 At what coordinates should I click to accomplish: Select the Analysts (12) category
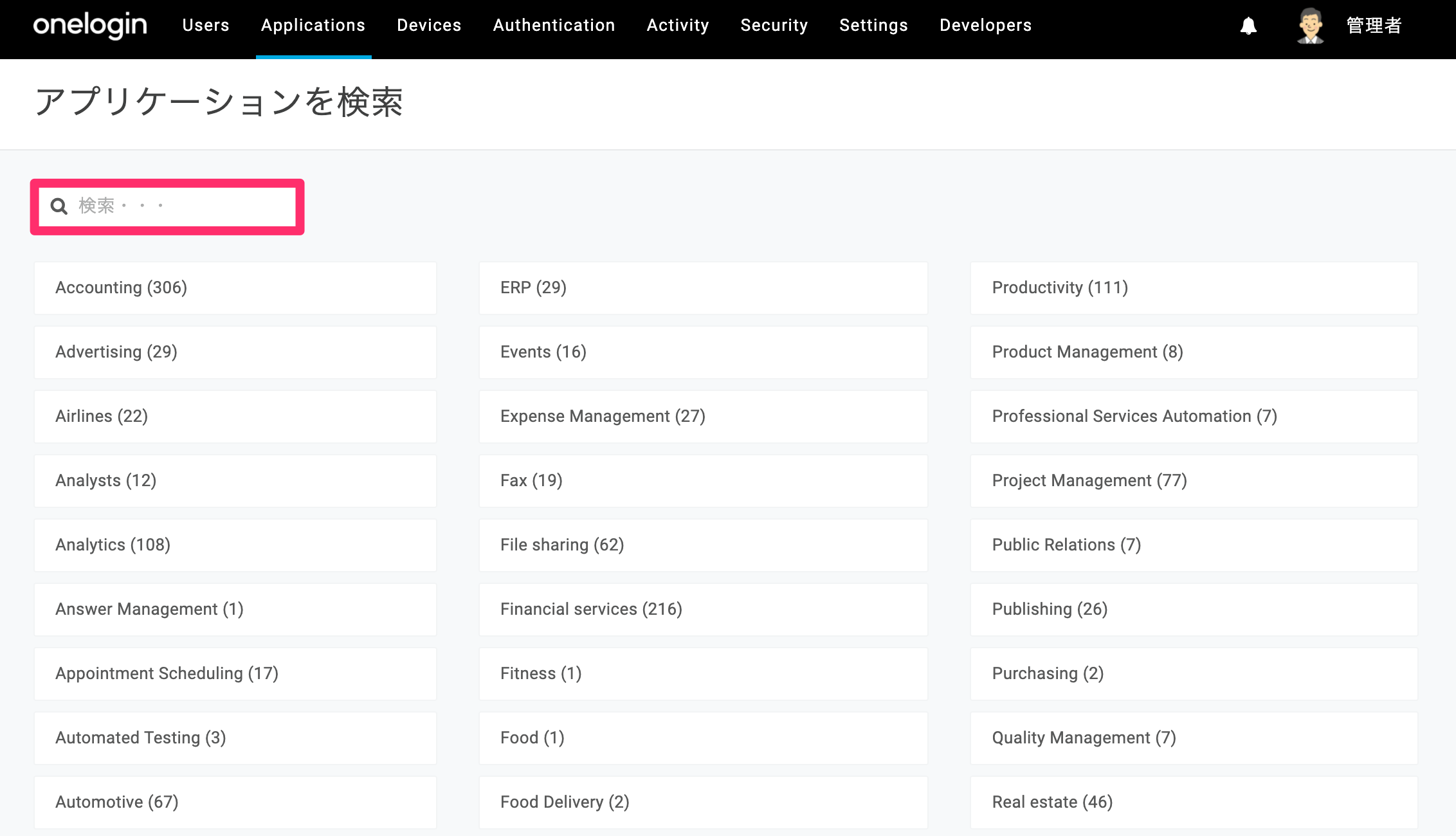click(235, 480)
